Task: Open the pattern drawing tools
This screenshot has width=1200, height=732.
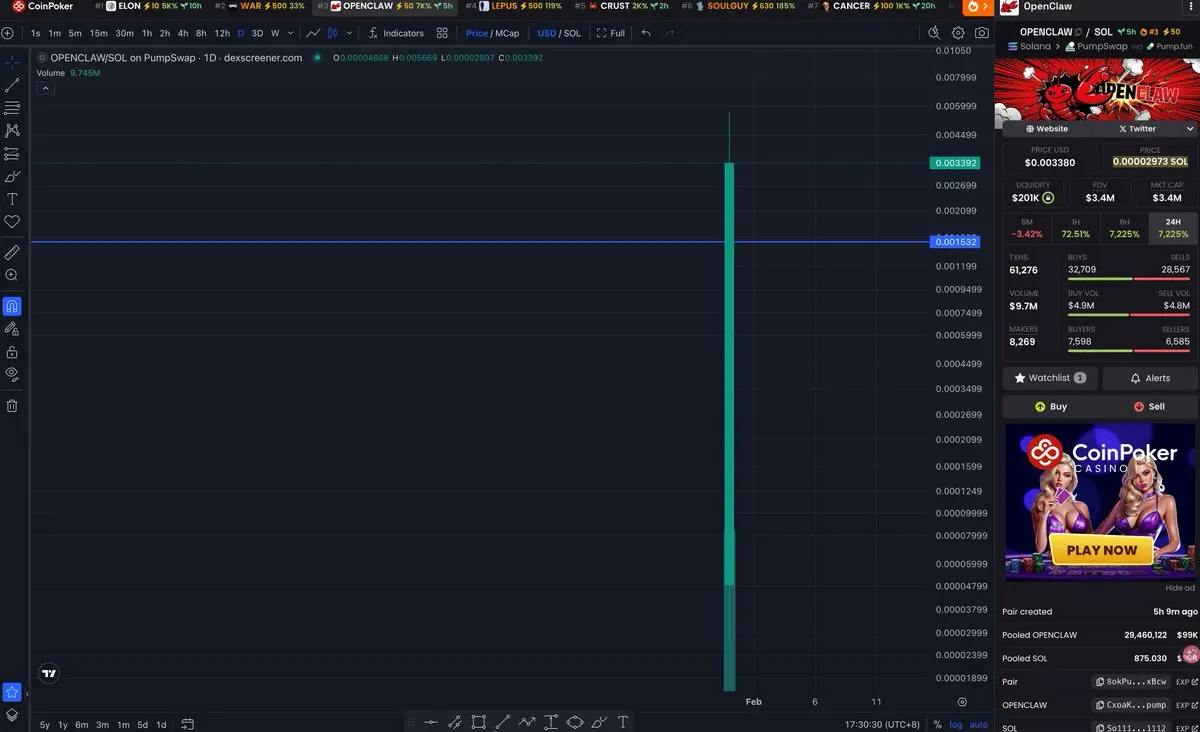Action: pos(12,130)
